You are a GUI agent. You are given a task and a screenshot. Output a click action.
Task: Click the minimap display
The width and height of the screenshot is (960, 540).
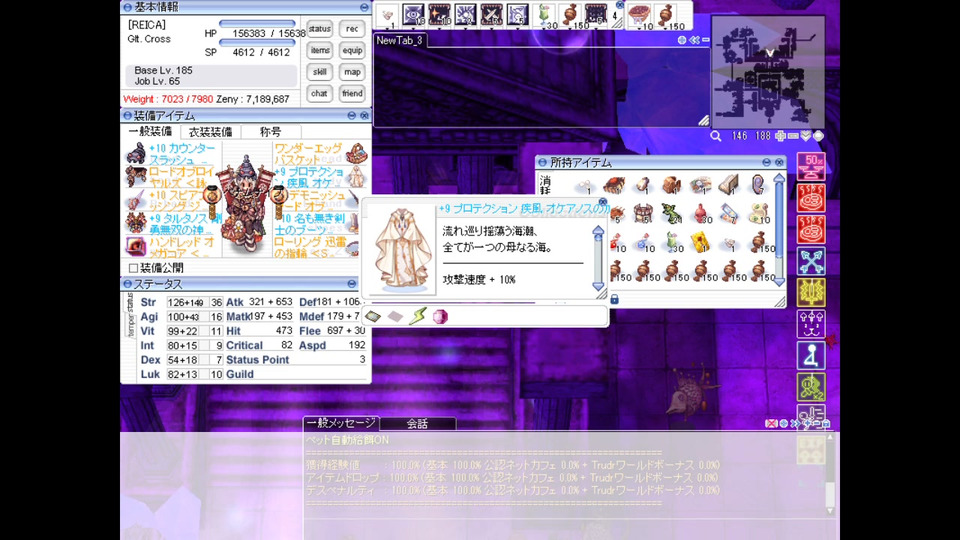(768, 71)
